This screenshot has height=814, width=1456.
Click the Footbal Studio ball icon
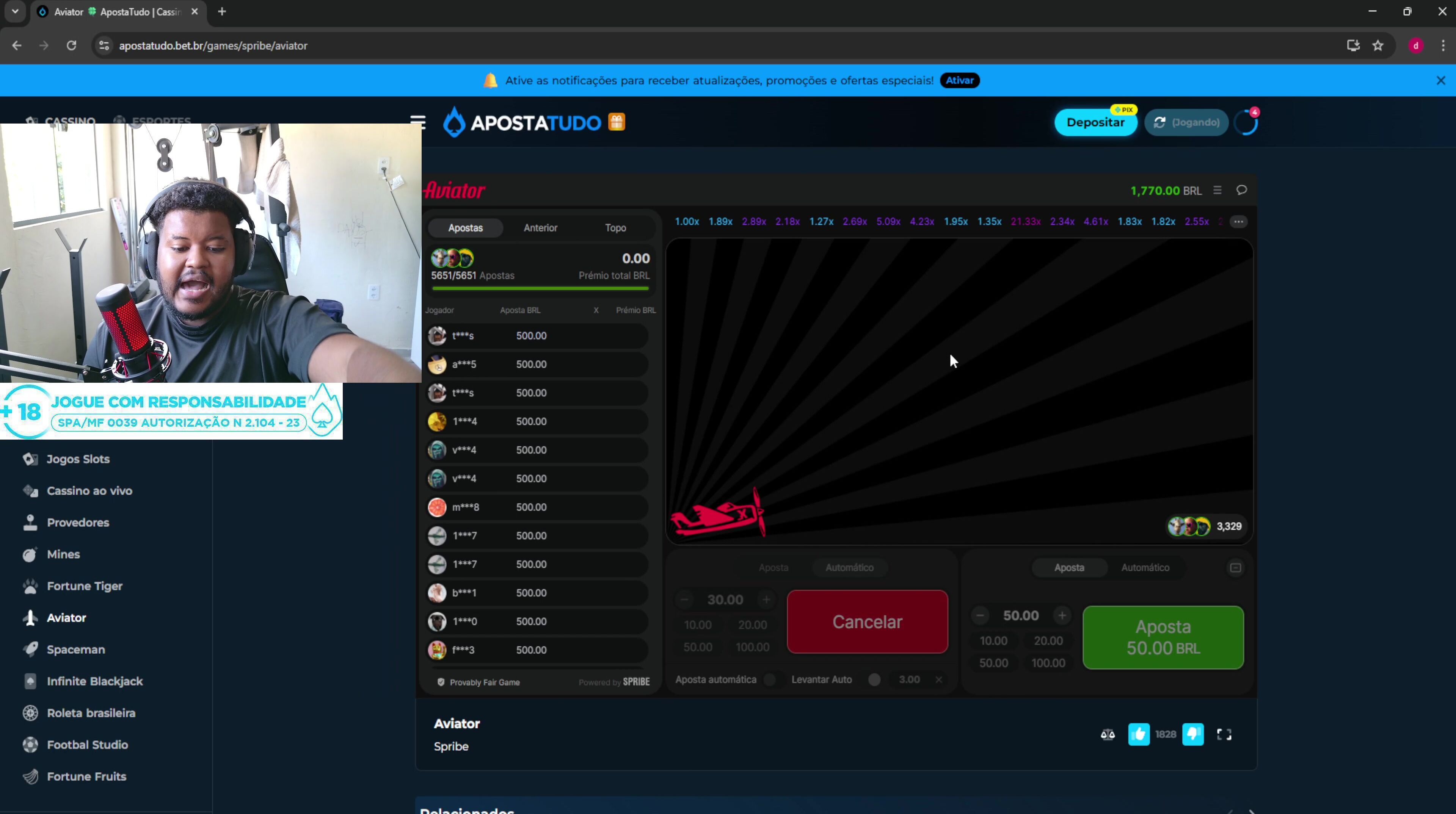tap(30, 745)
